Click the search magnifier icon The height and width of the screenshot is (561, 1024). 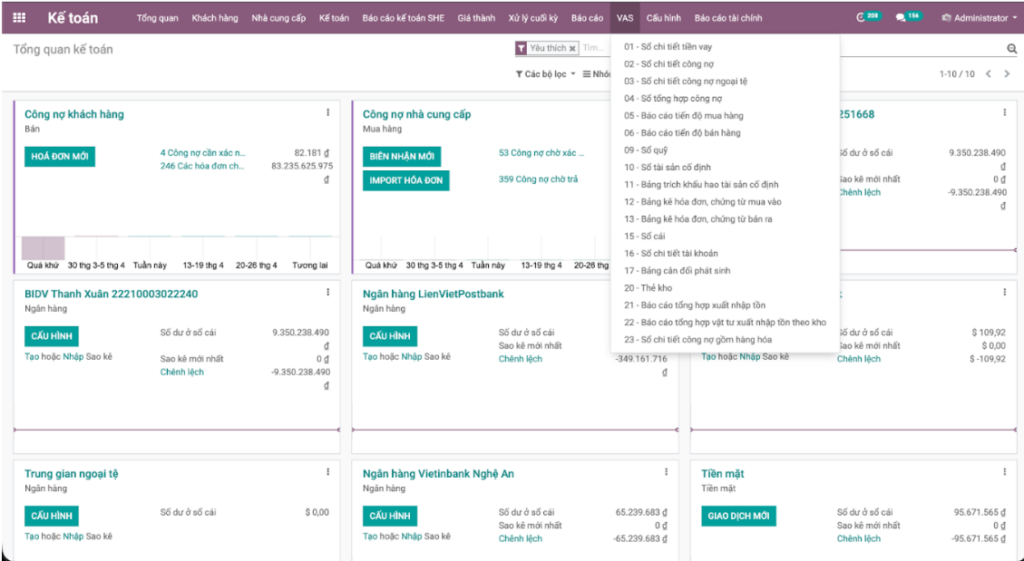pyautogui.click(x=1011, y=49)
